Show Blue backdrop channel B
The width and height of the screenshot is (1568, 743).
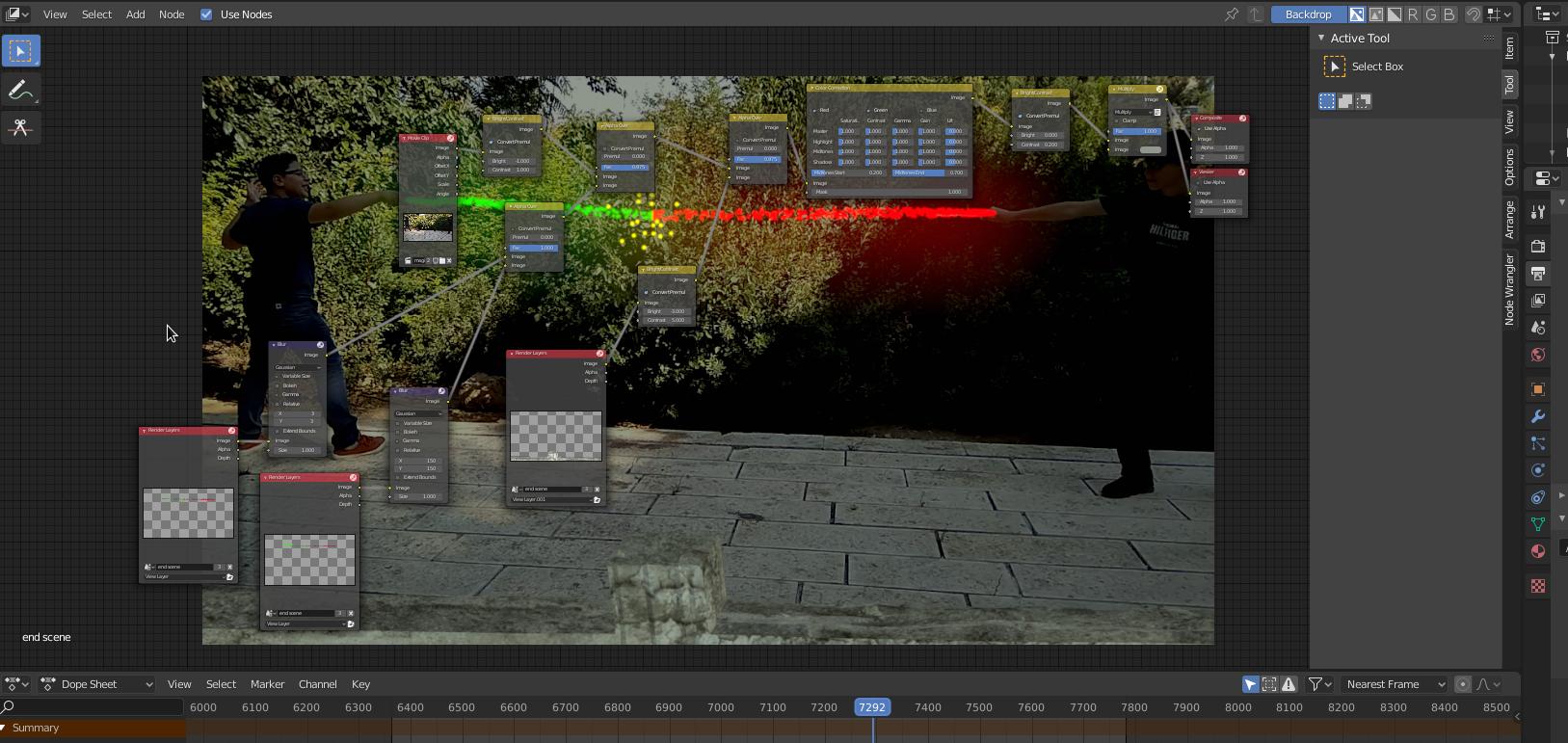[1448, 14]
